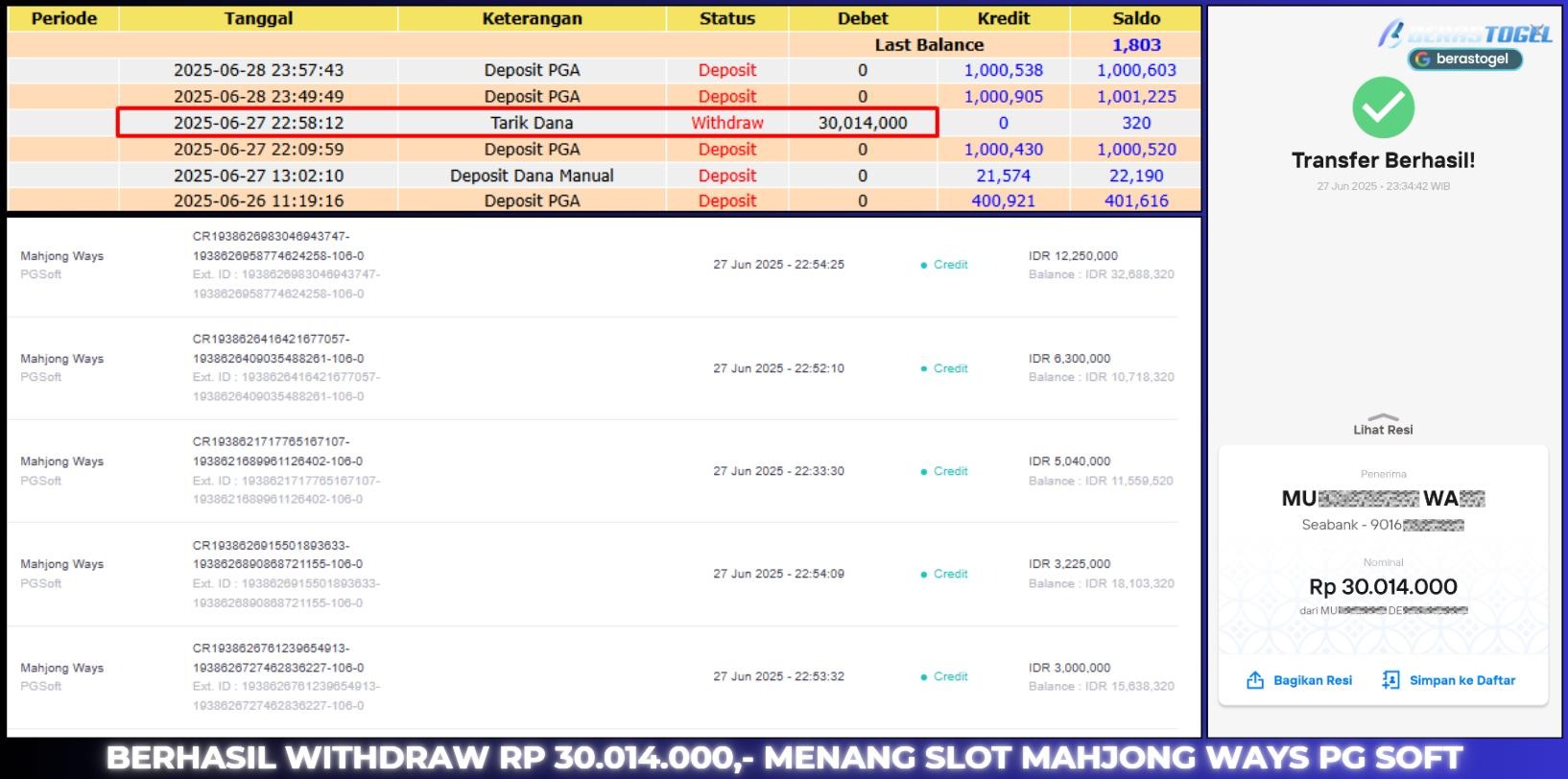
Task: Click kredit value 1,000,430
Action: pos(1004,149)
